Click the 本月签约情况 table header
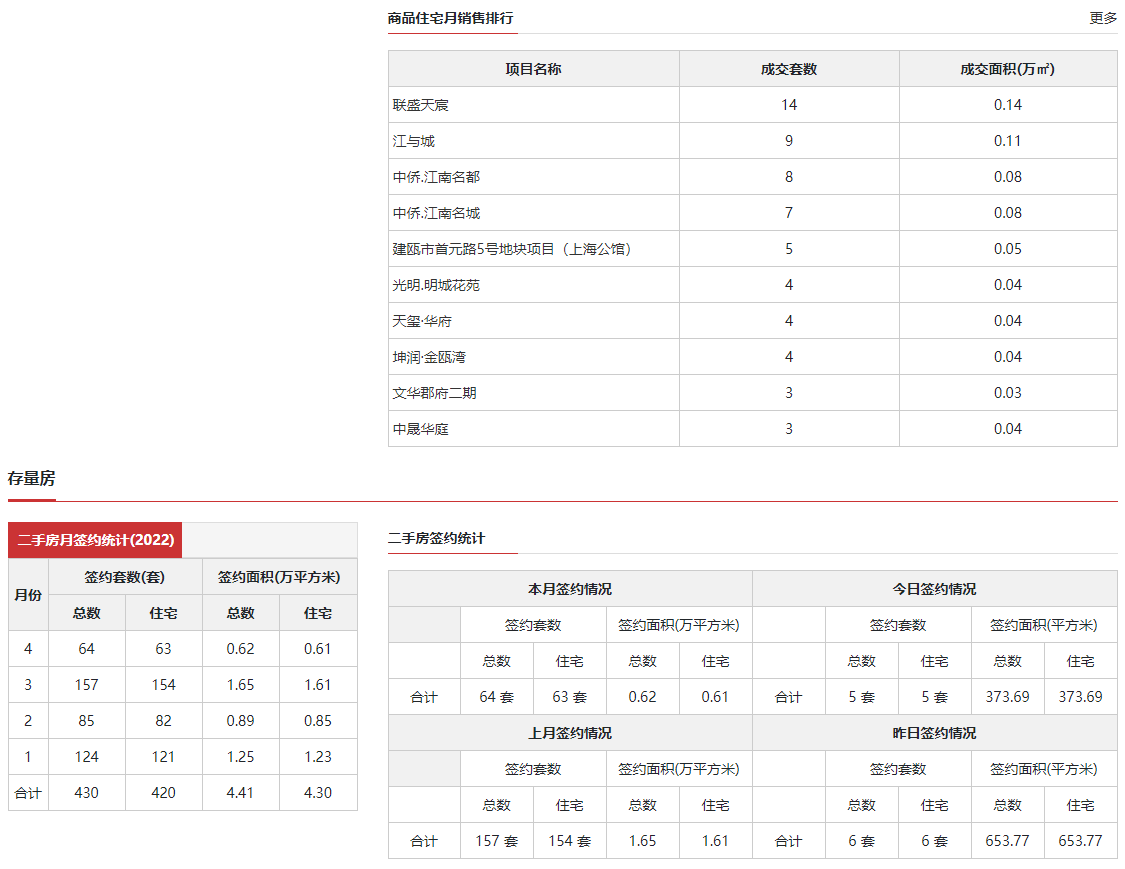 tap(570, 589)
